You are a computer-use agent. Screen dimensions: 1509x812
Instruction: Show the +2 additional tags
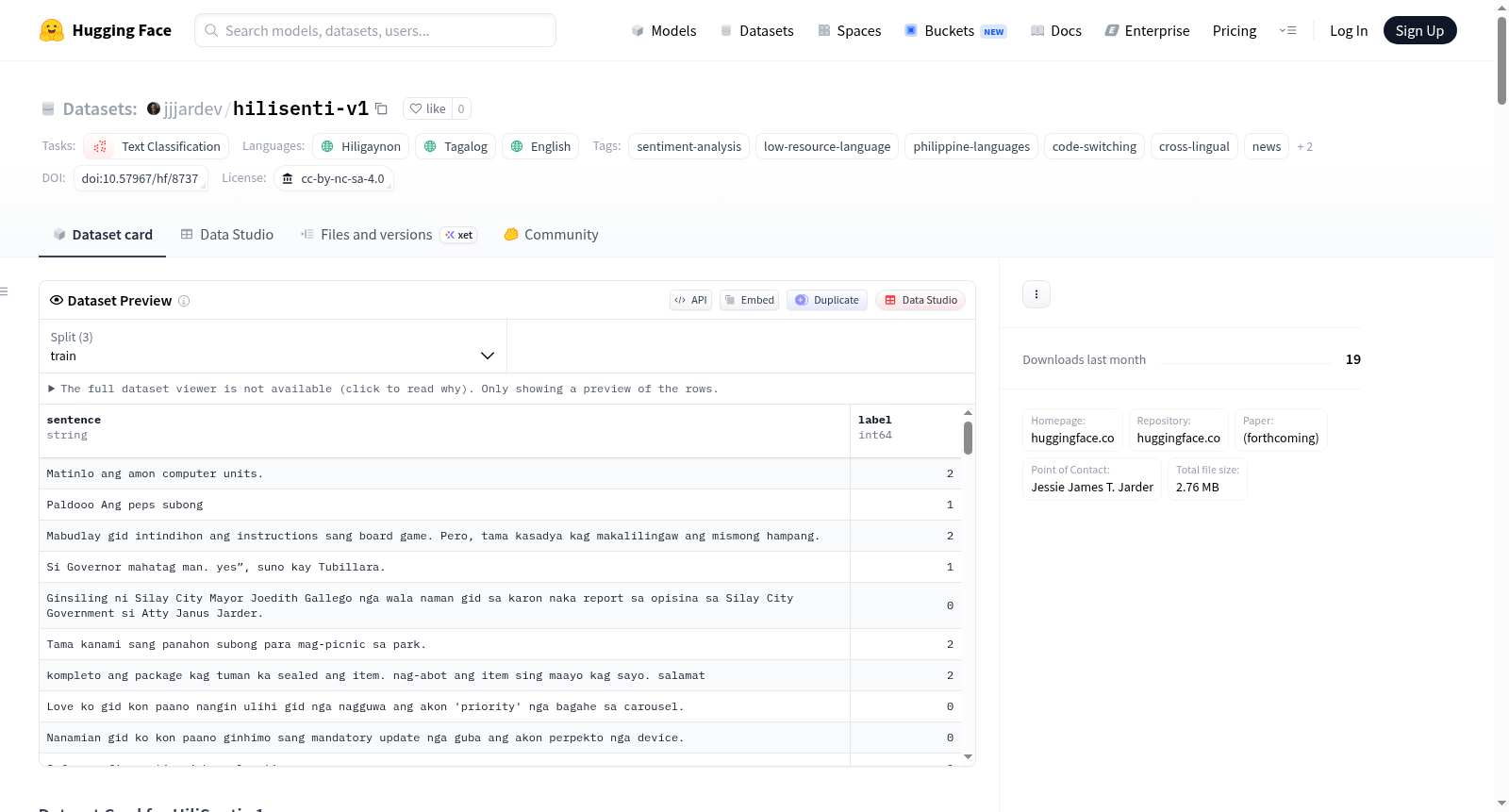pos(1304,146)
